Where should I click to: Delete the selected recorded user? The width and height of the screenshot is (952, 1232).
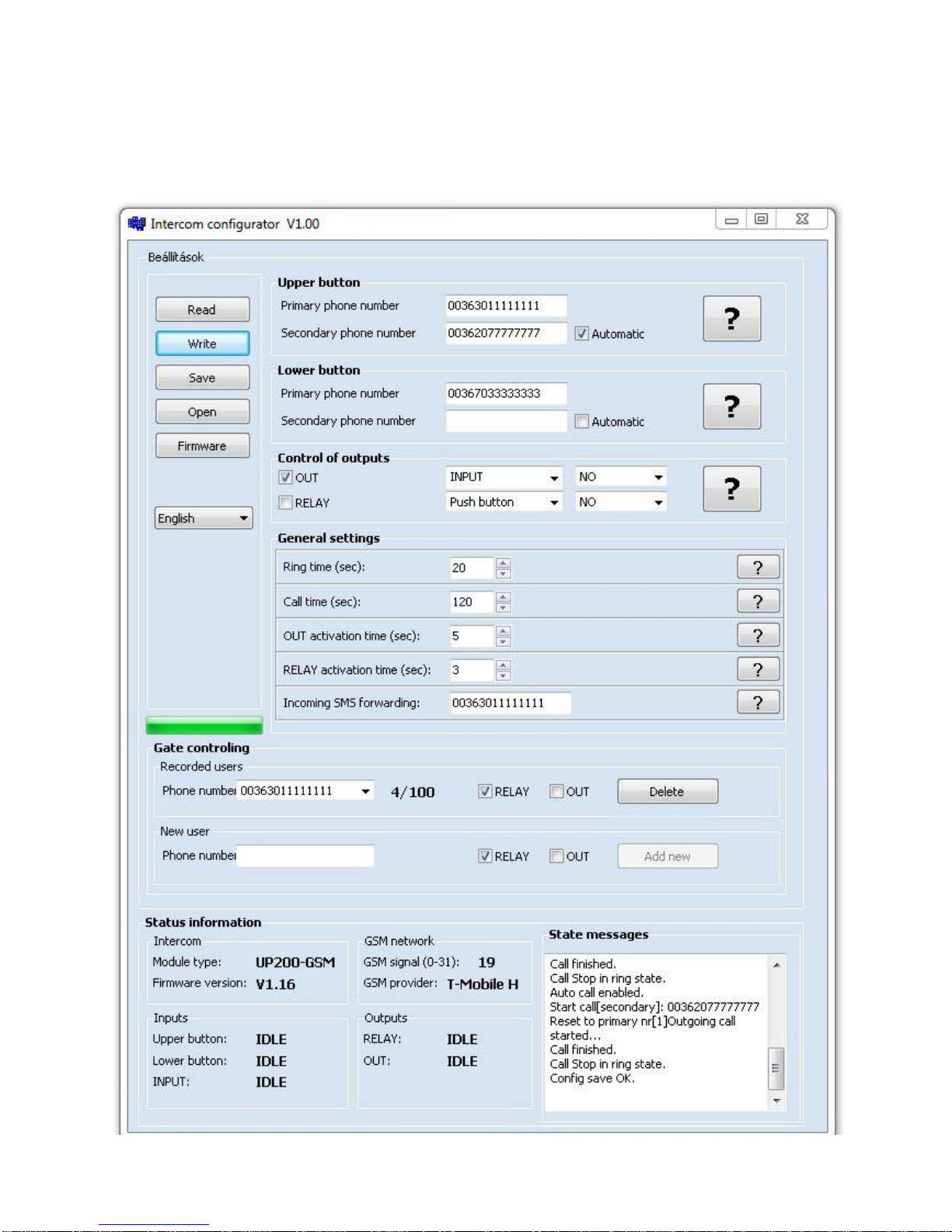click(668, 791)
